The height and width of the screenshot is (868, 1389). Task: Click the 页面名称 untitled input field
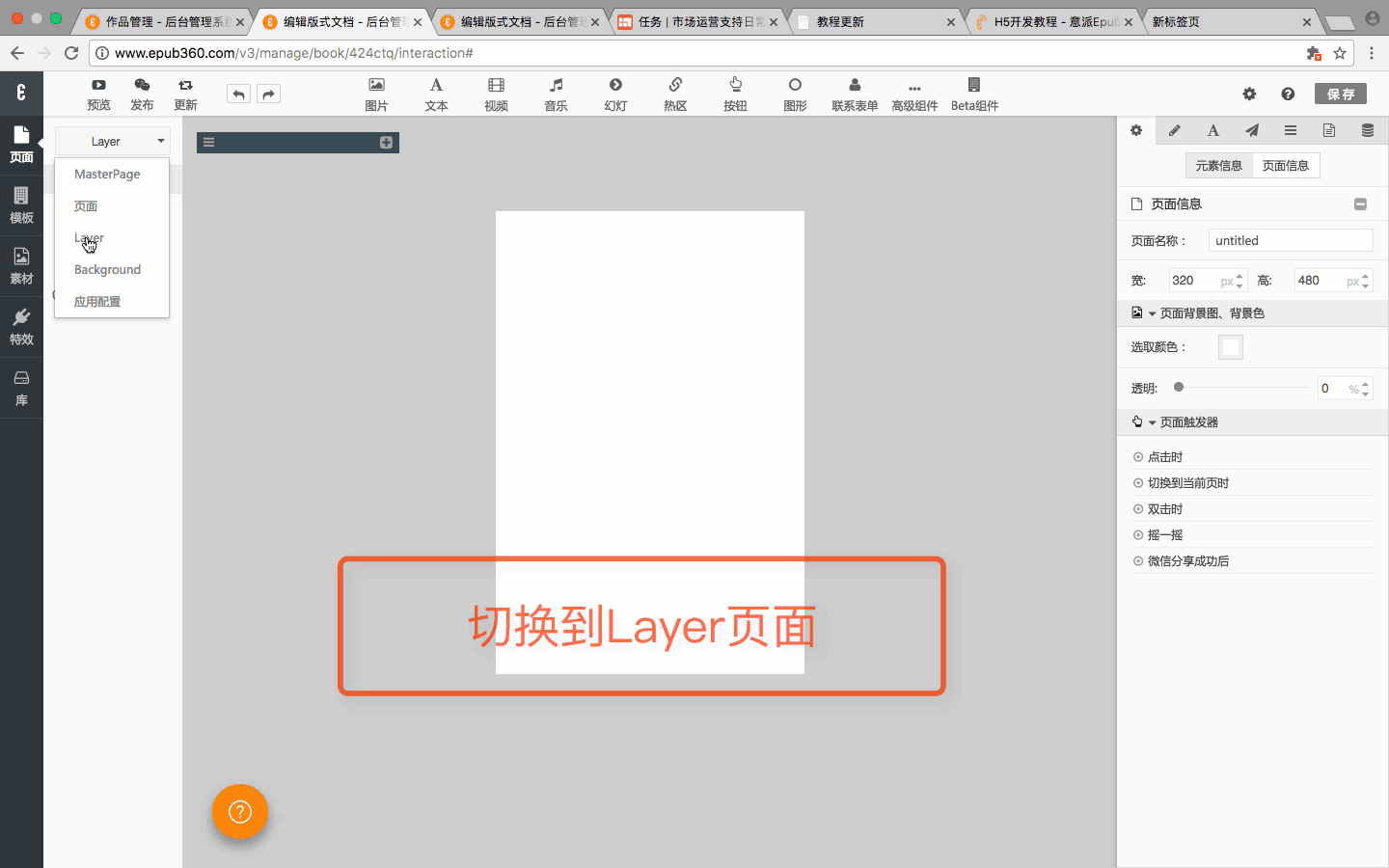point(1290,241)
